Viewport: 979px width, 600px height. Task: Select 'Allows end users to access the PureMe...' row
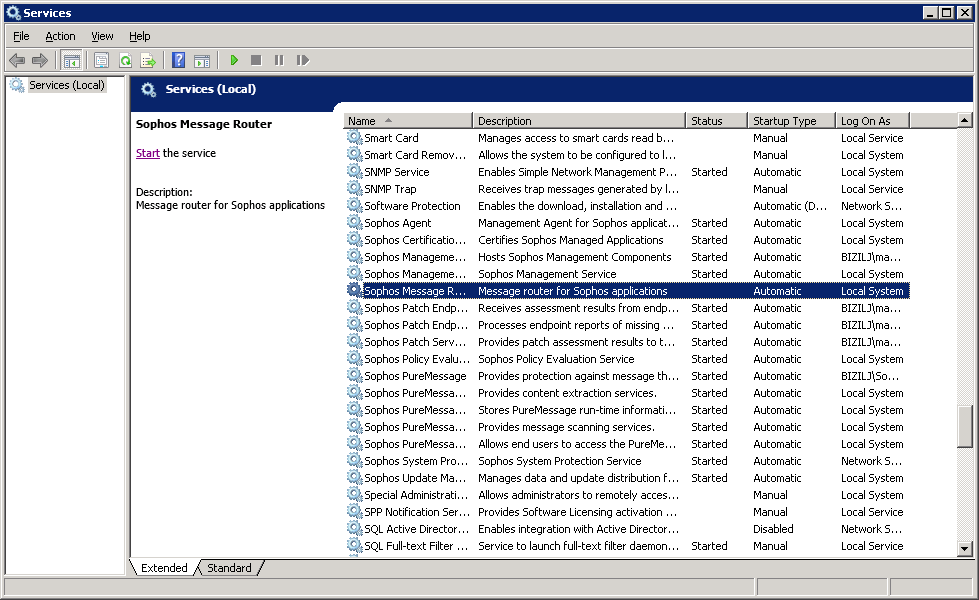pyautogui.click(x=627, y=443)
